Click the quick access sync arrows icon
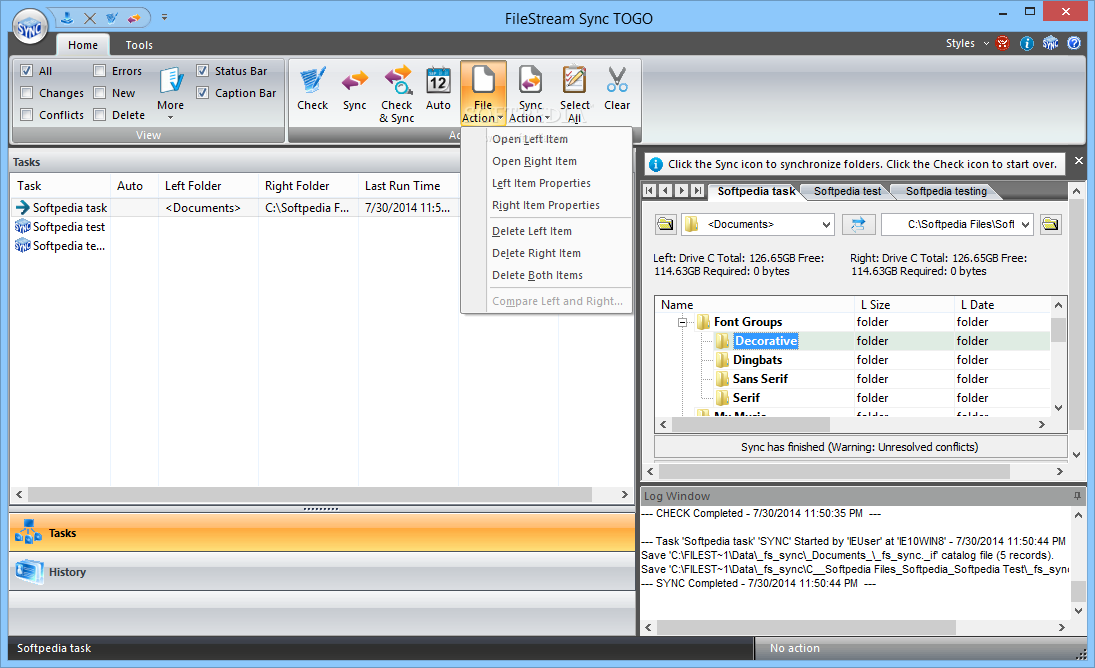The width and height of the screenshot is (1095, 668). [x=134, y=18]
